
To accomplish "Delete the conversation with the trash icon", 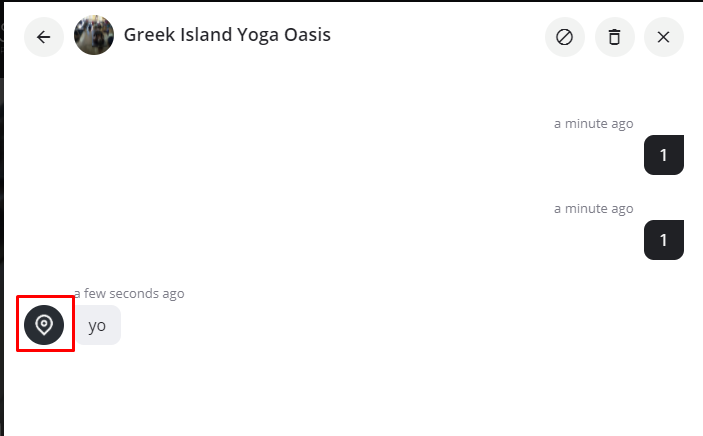I will click(x=614, y=37).
